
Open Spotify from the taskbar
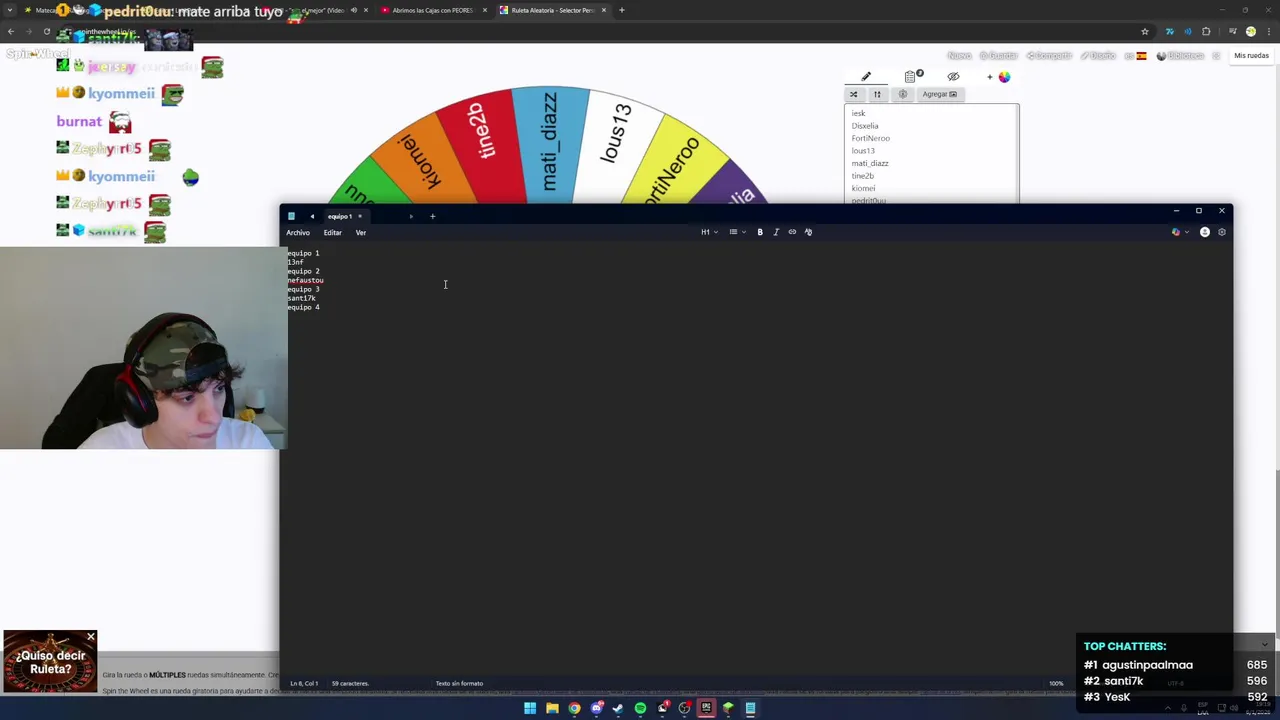[x=640, y=708]
